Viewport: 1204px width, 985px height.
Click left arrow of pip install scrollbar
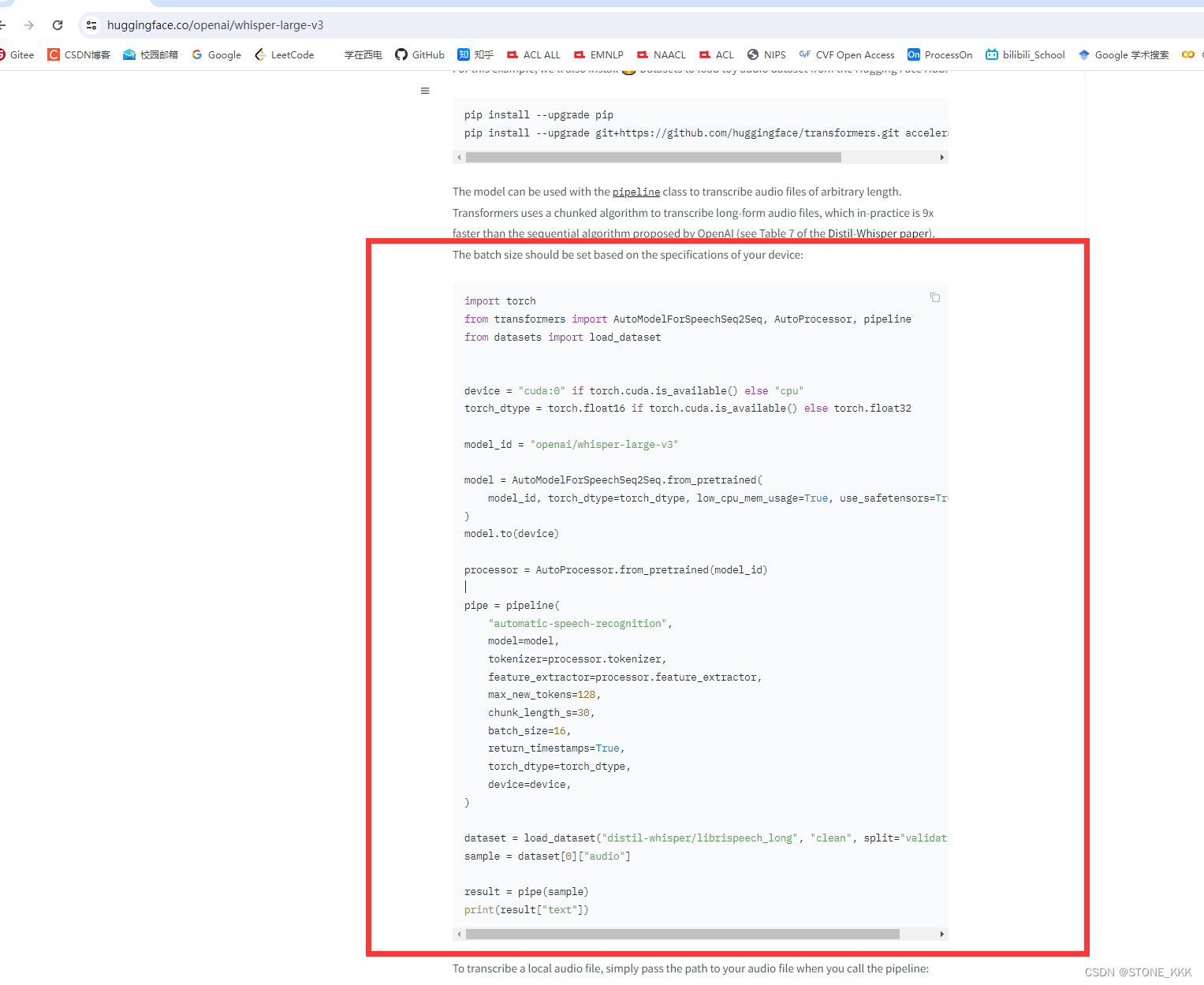click(x=459, y=158)
